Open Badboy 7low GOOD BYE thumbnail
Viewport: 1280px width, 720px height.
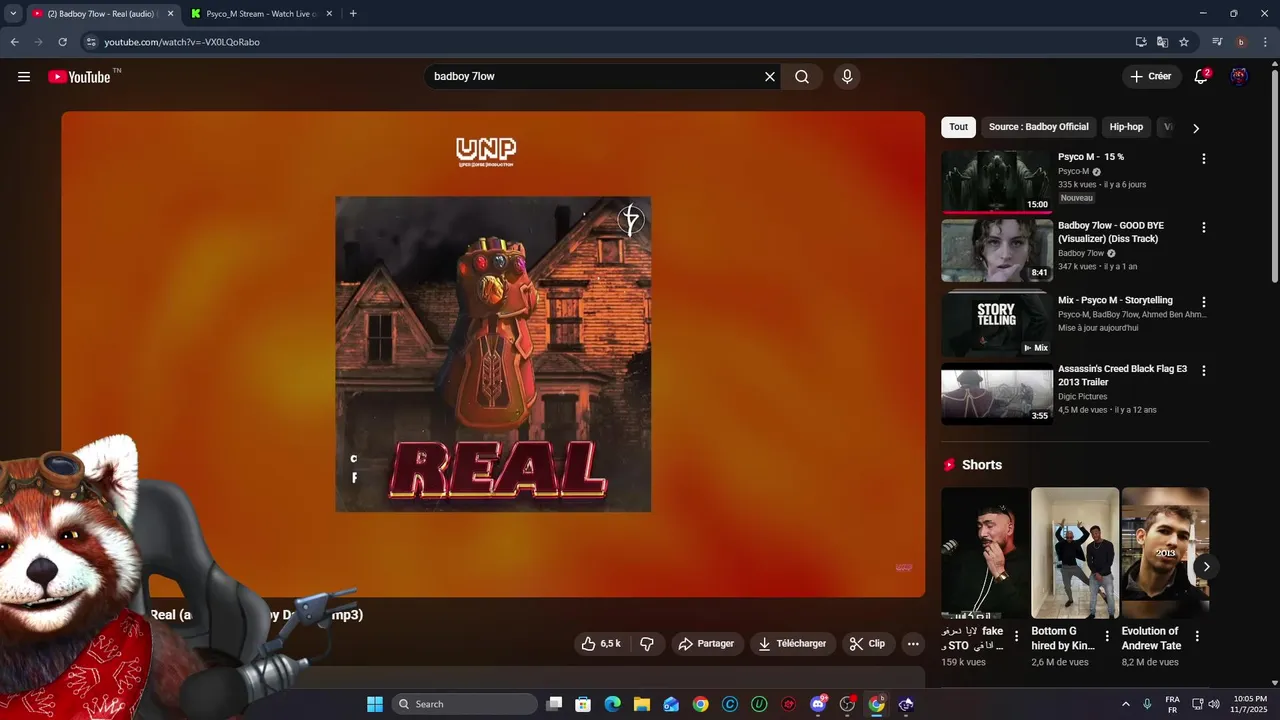point(997,251)
